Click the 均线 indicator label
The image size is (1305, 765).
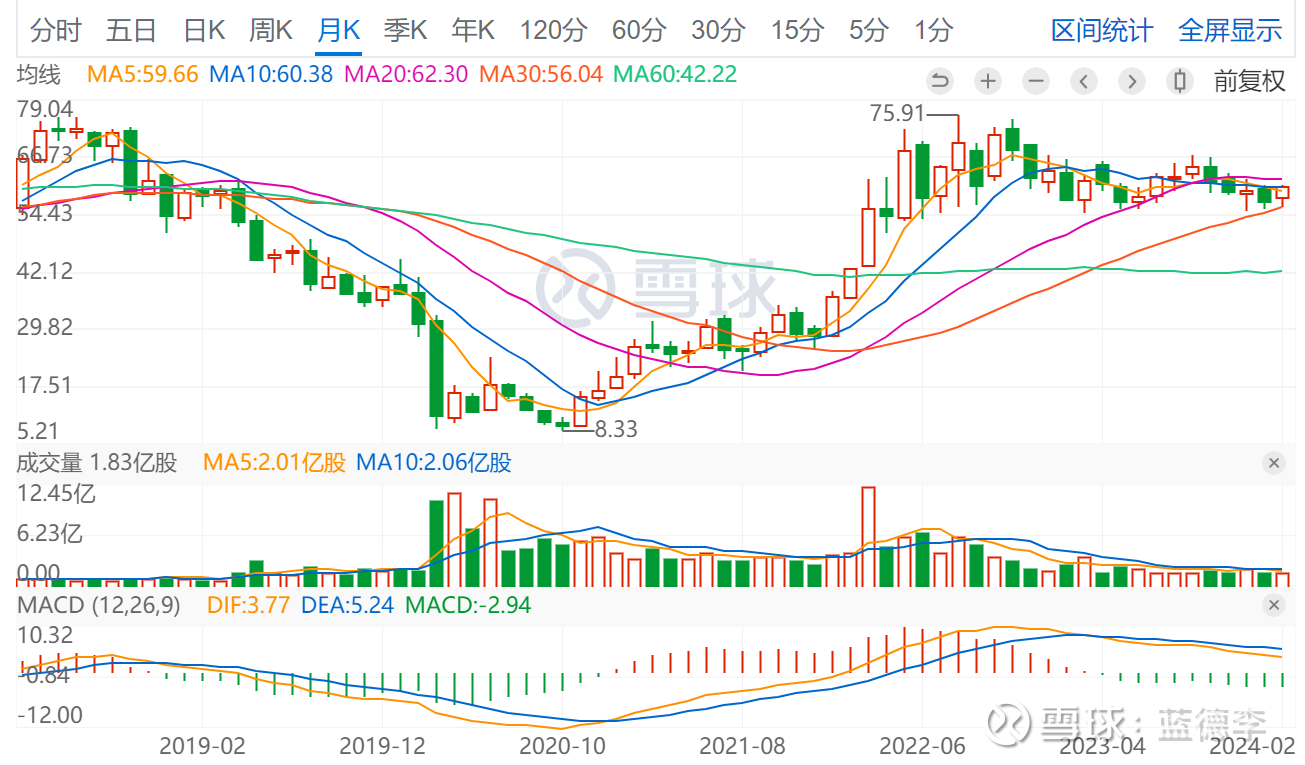pos(39,74)
